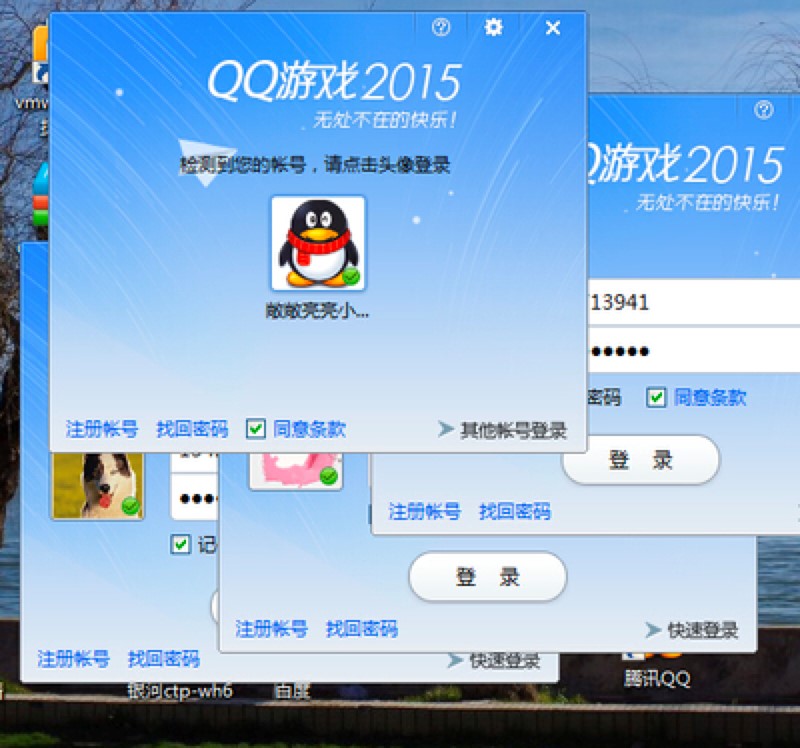Click 注册帐号 link in middle background window
Viewport: 800px width, 748px height.
tap(271, 629)
